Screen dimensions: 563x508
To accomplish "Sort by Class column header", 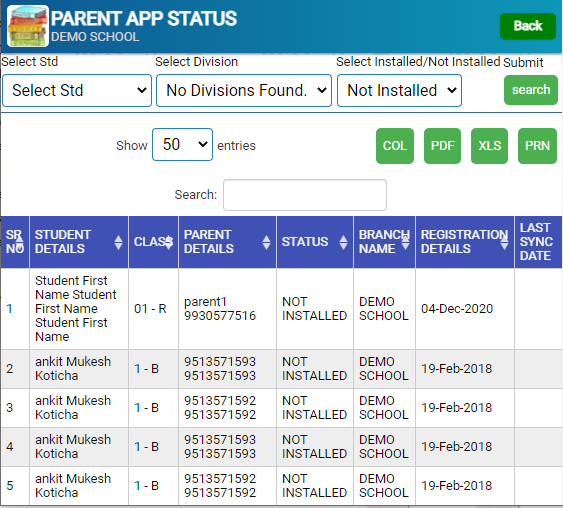I will [x=153, y=242].
